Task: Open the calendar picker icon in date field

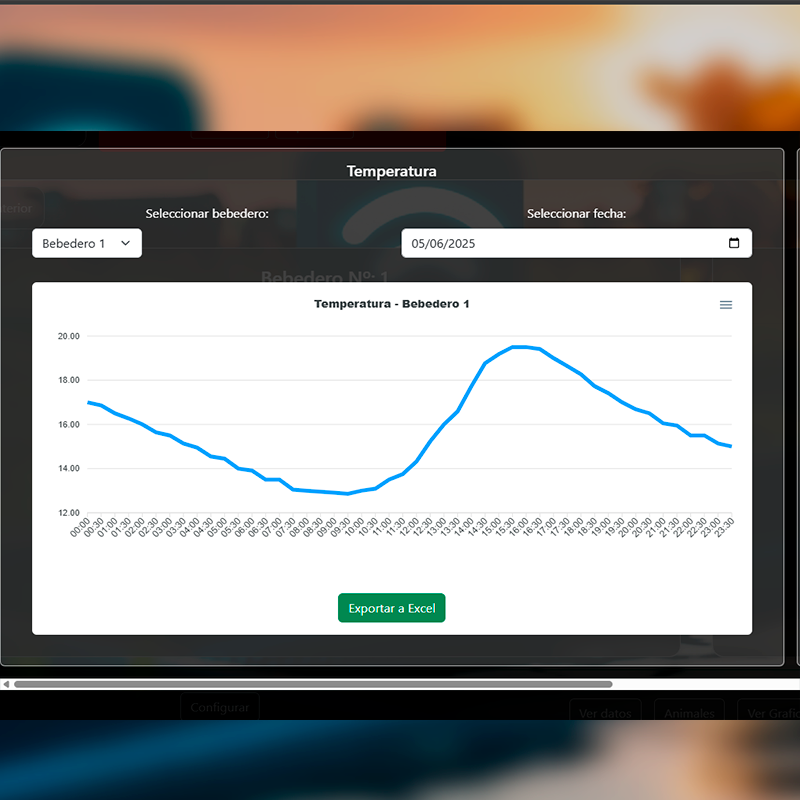Action: coord(734,243)
